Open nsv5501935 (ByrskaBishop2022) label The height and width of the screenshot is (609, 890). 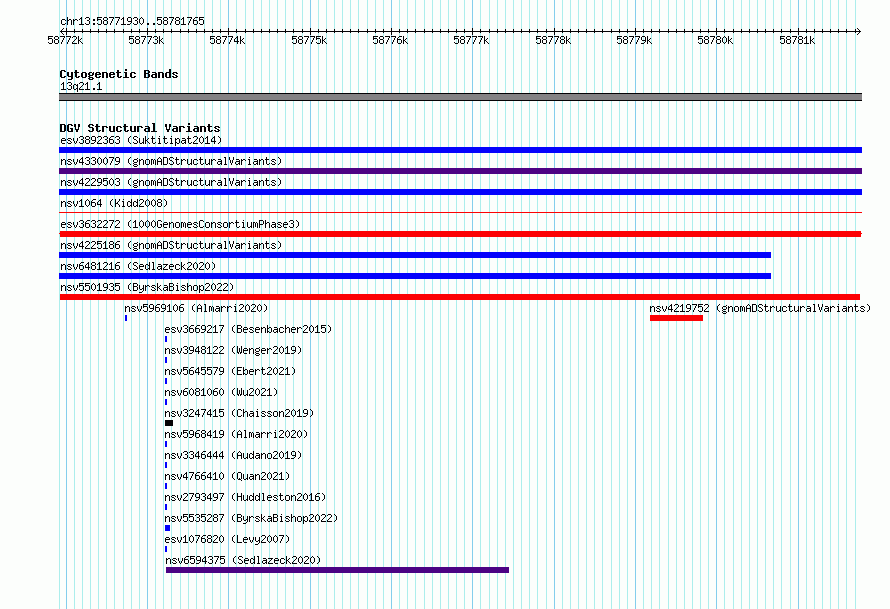(x=147, y=287)
